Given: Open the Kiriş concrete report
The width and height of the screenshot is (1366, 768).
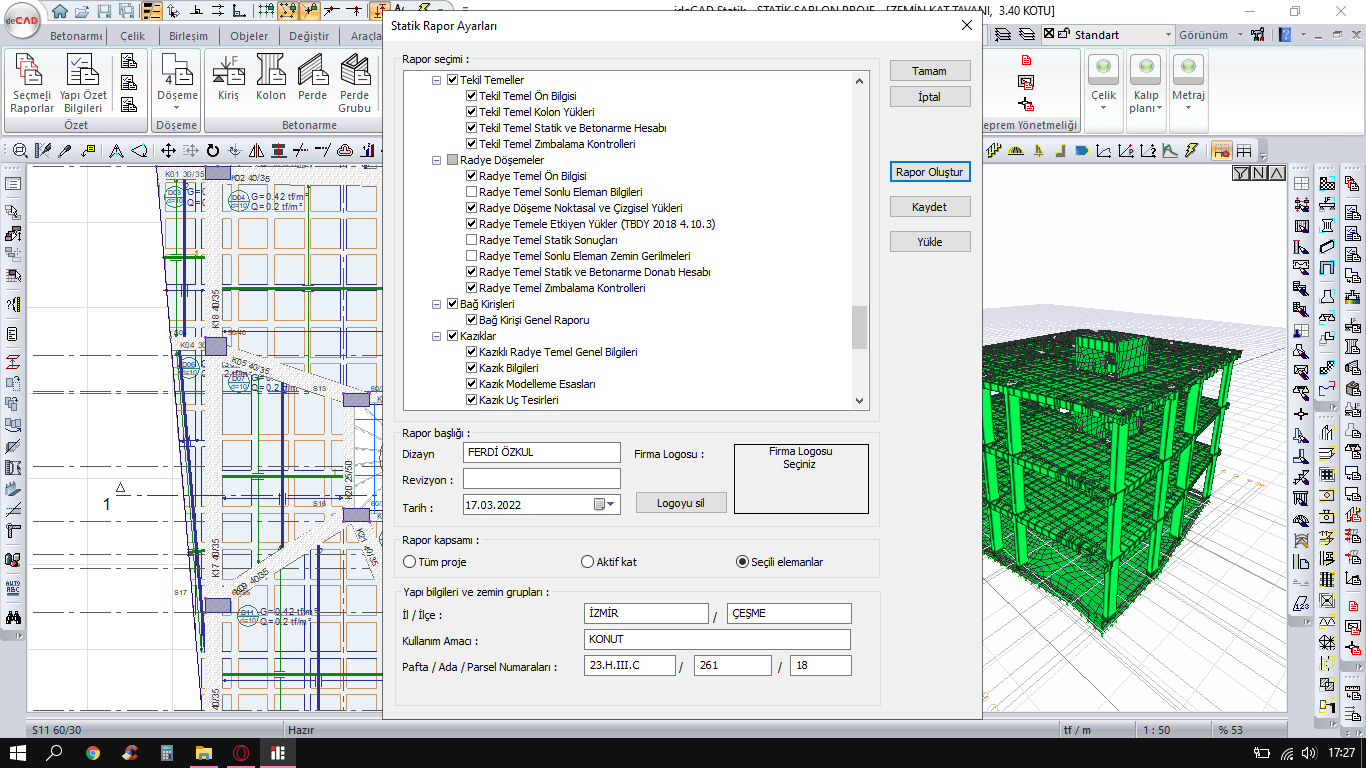Looking at the screenshot, I should pos(229,78).
